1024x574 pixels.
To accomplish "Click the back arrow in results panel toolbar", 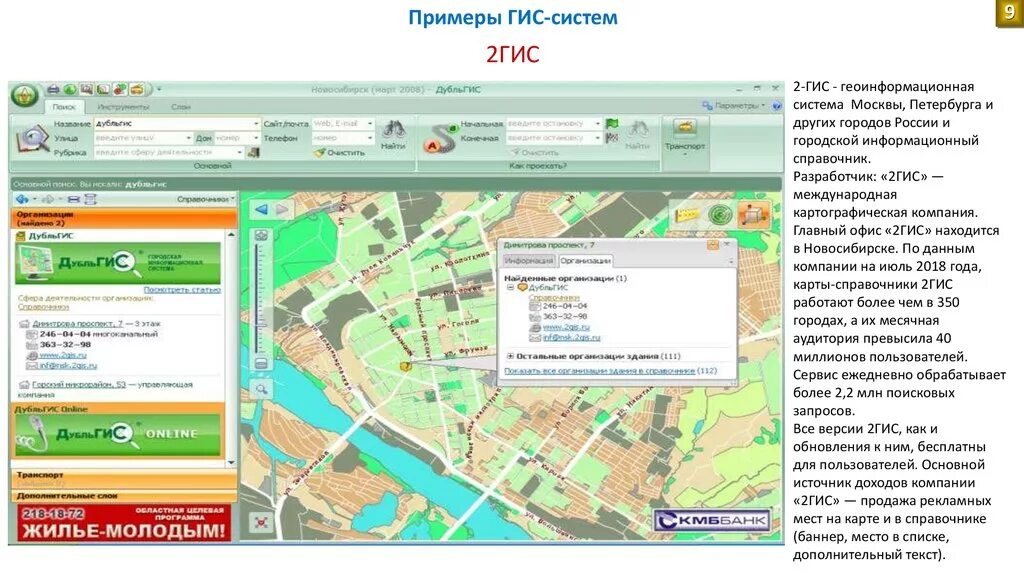I will click(x=22, y=199).
